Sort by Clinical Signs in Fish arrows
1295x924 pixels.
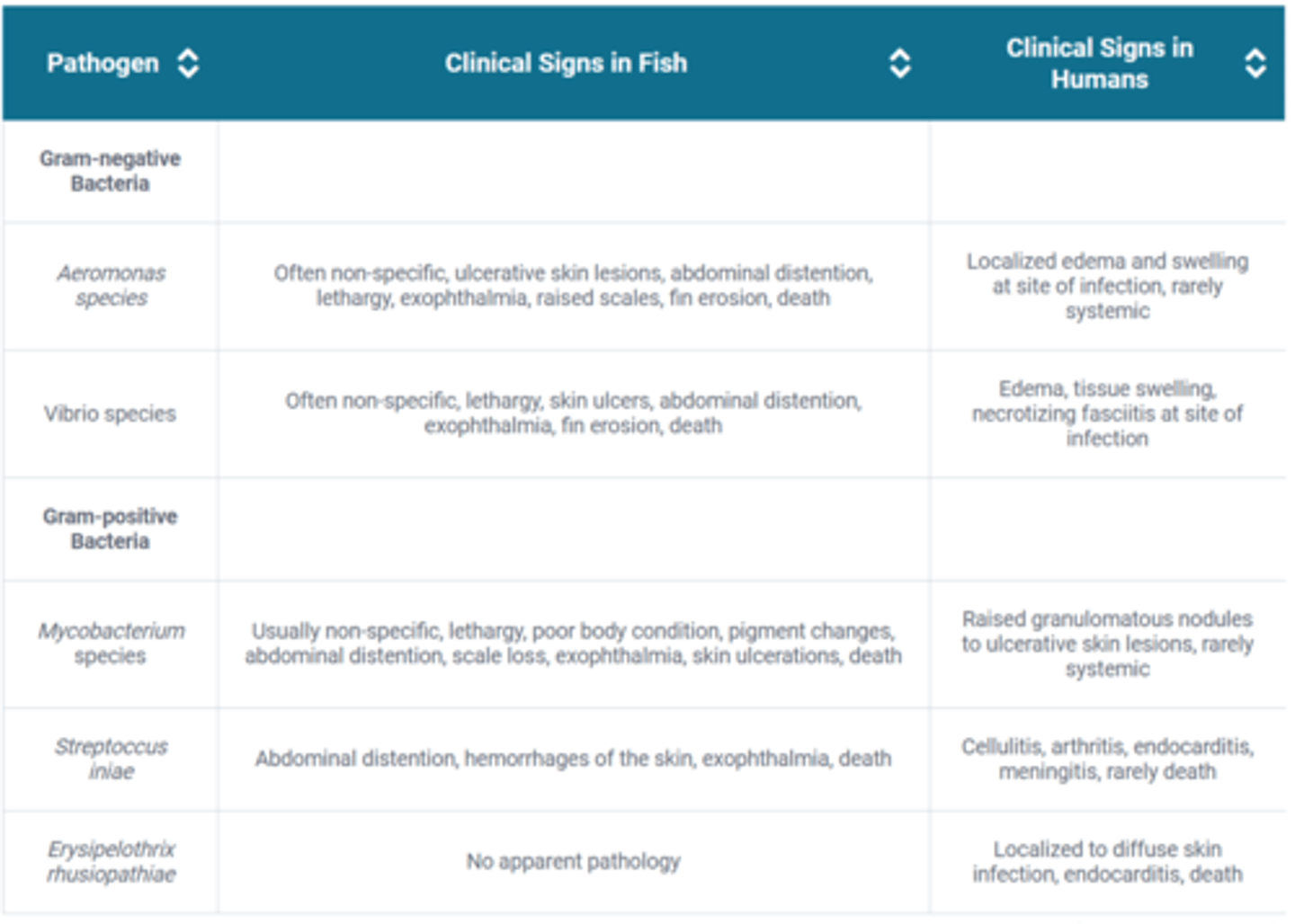pos(899,63)
